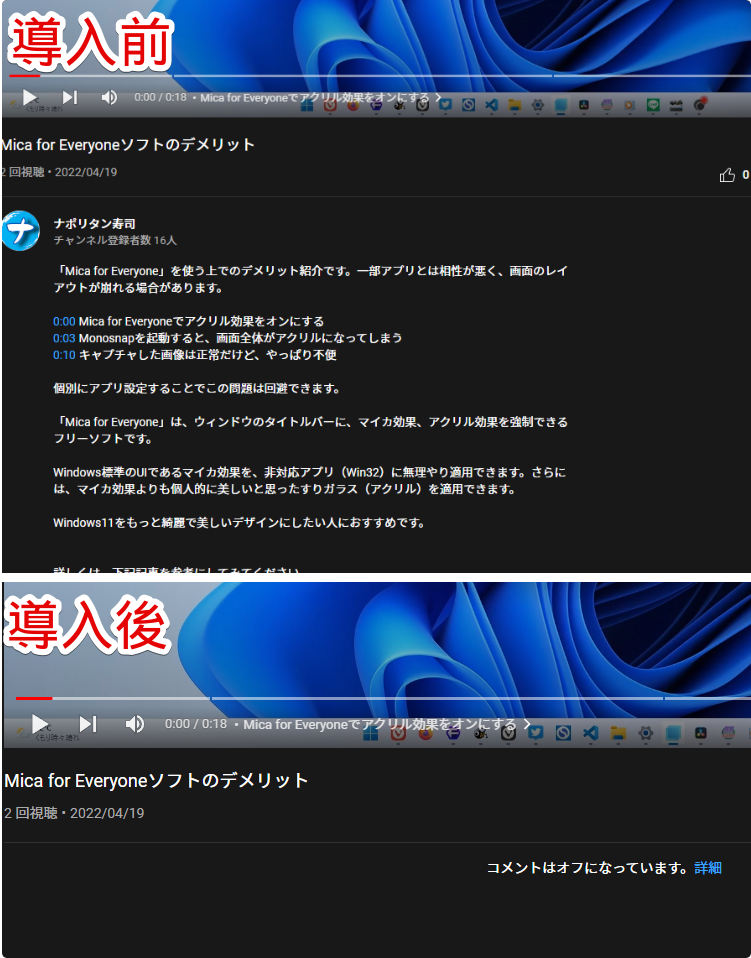Mute the volume in the 導入後 player

point(134,724)
